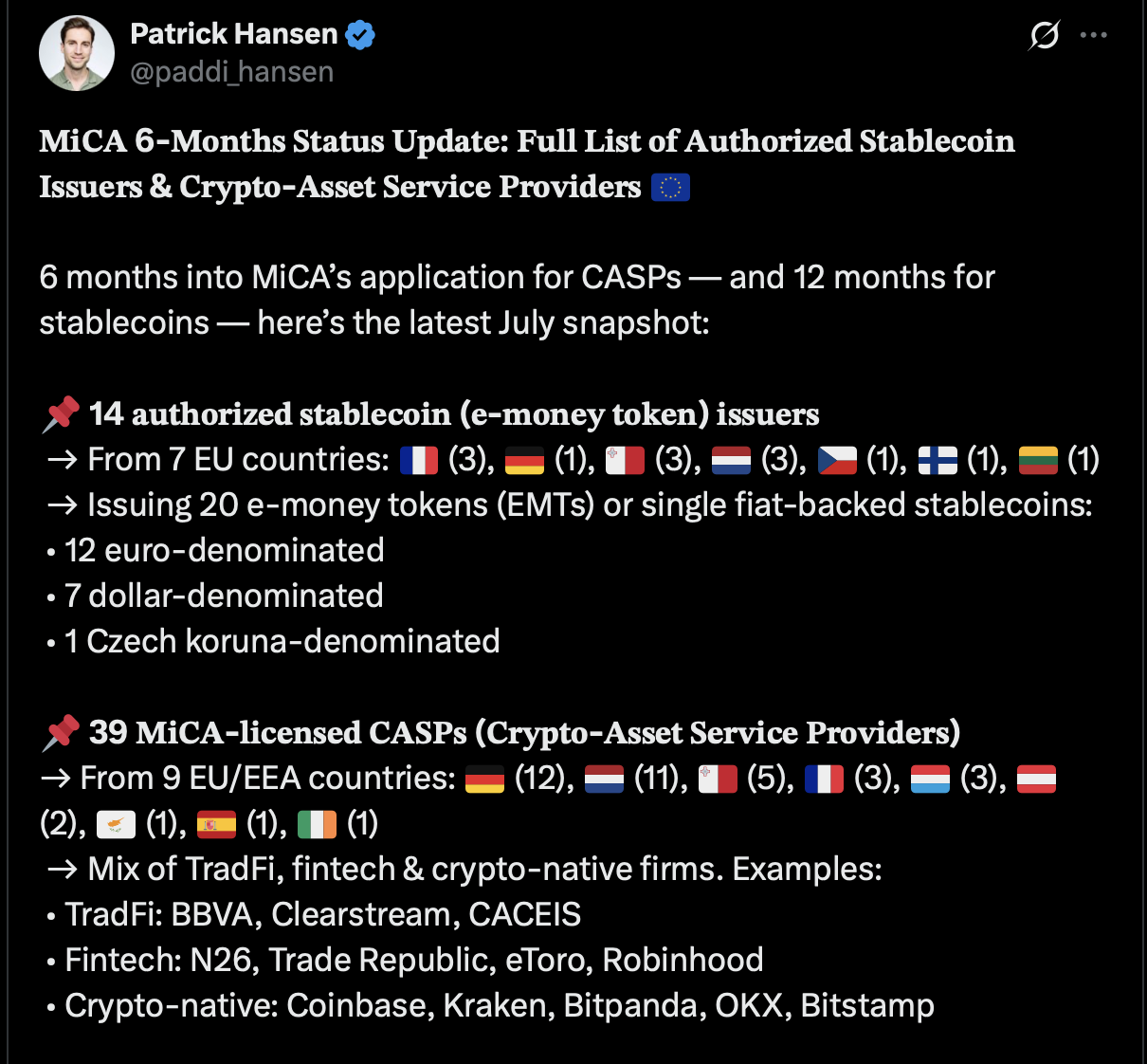Click the Czech Republic flag emoji
The image size is (1147, 1064).
837,460
